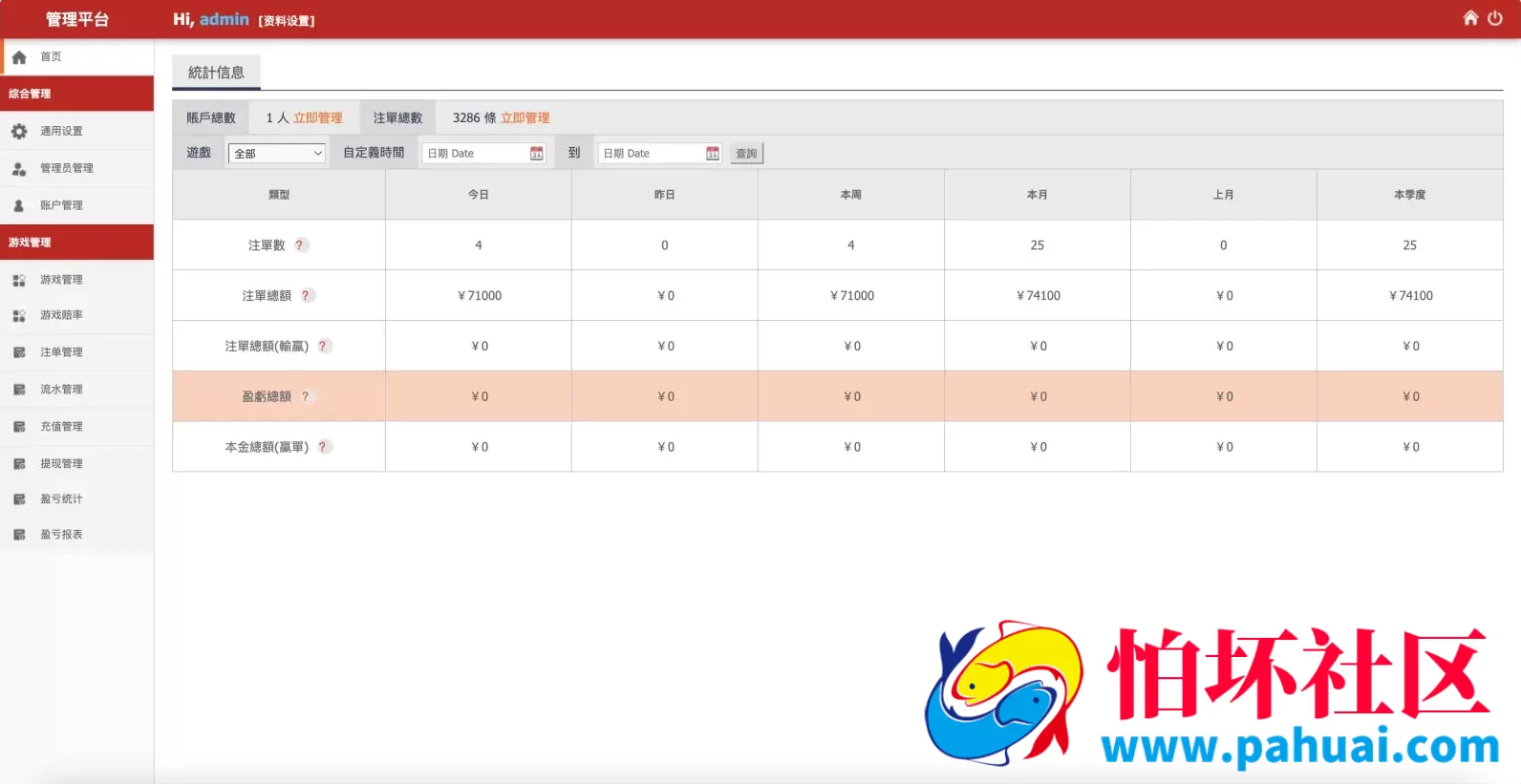Show help tooltip for 注單數
The height and width of the screenshot is (784, 1521).
[300, 245]
